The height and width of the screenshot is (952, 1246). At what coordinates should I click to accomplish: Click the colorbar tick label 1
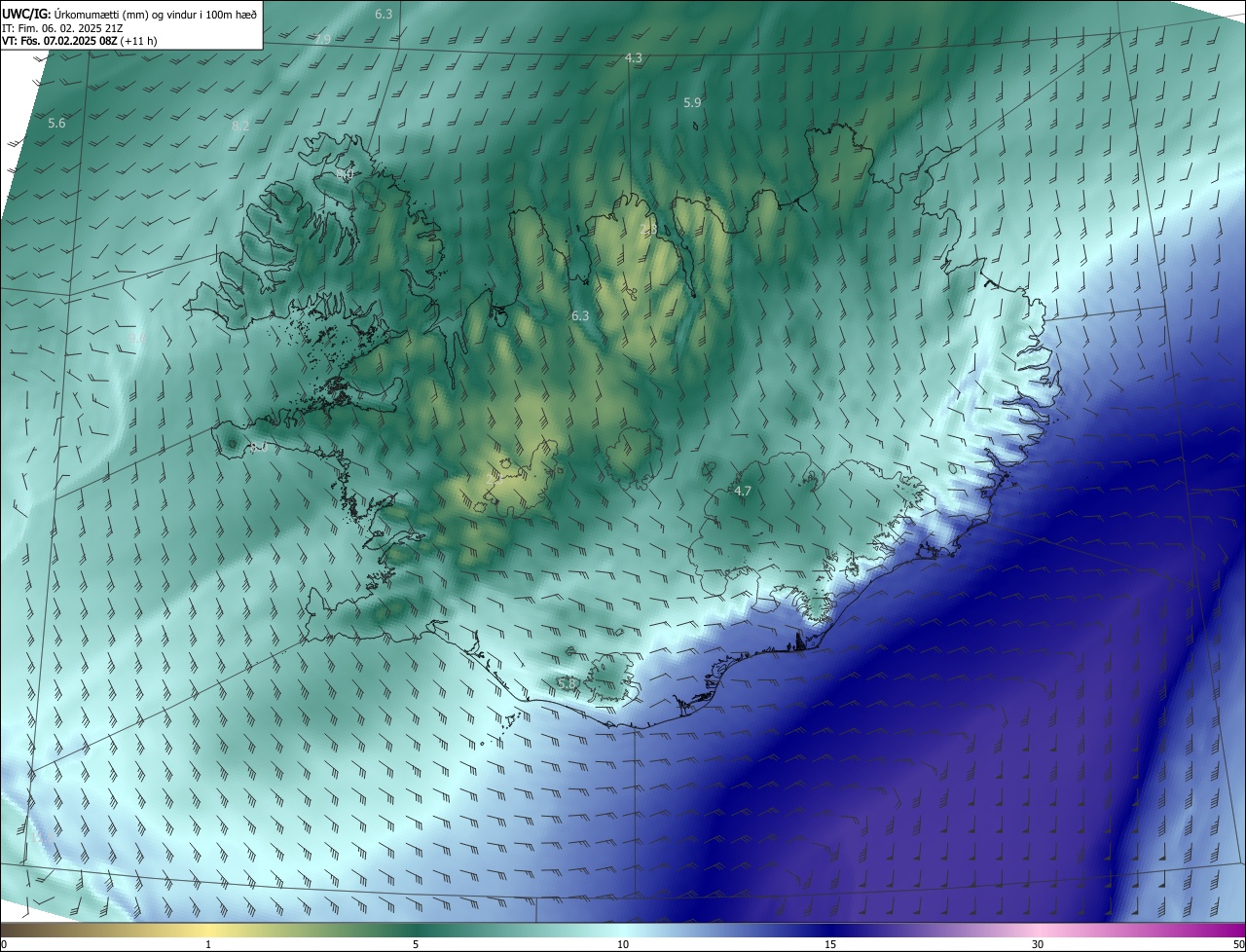[x=208, y=944]
